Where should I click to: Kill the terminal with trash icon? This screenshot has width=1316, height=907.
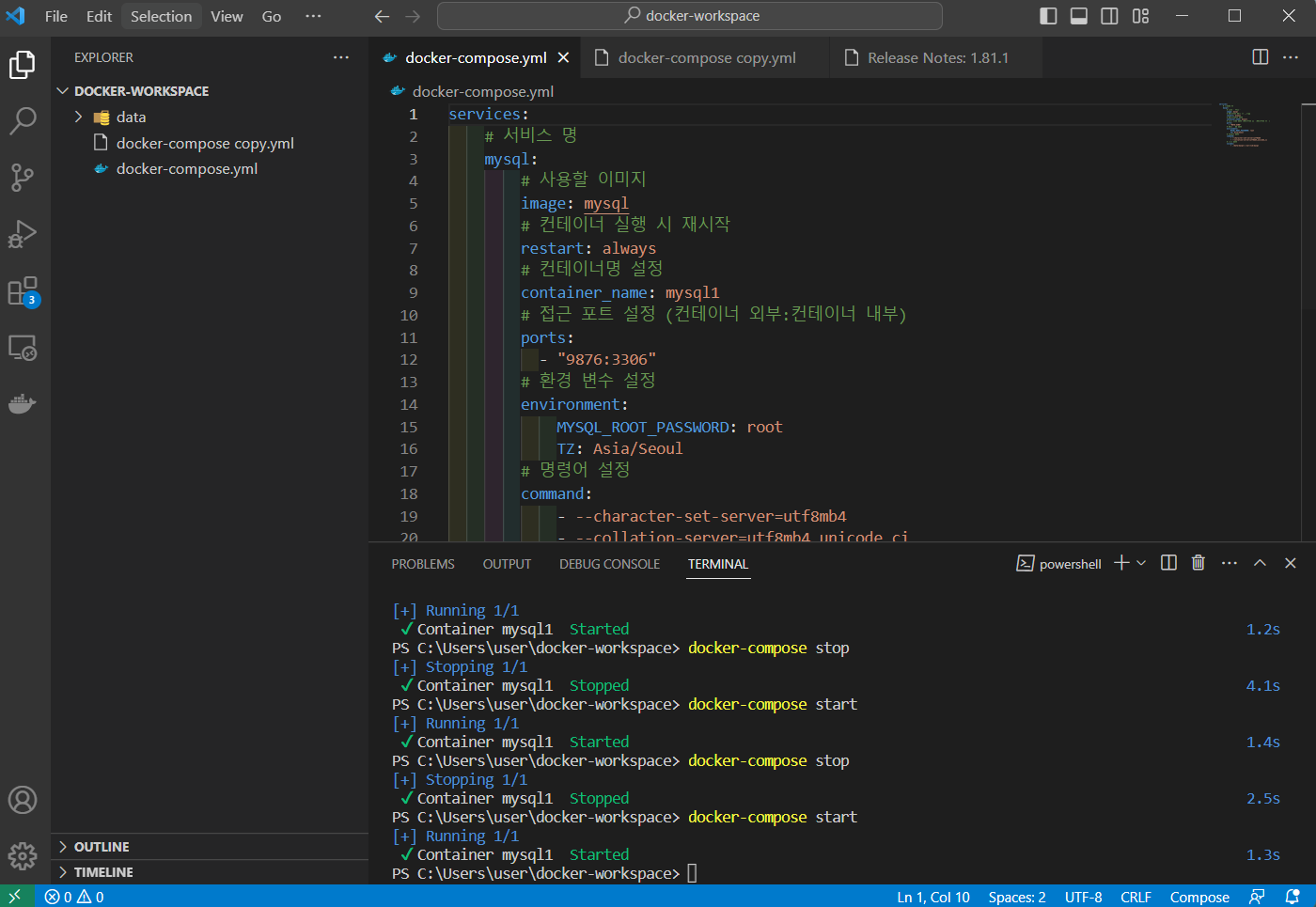click(x=1198, y=563)
